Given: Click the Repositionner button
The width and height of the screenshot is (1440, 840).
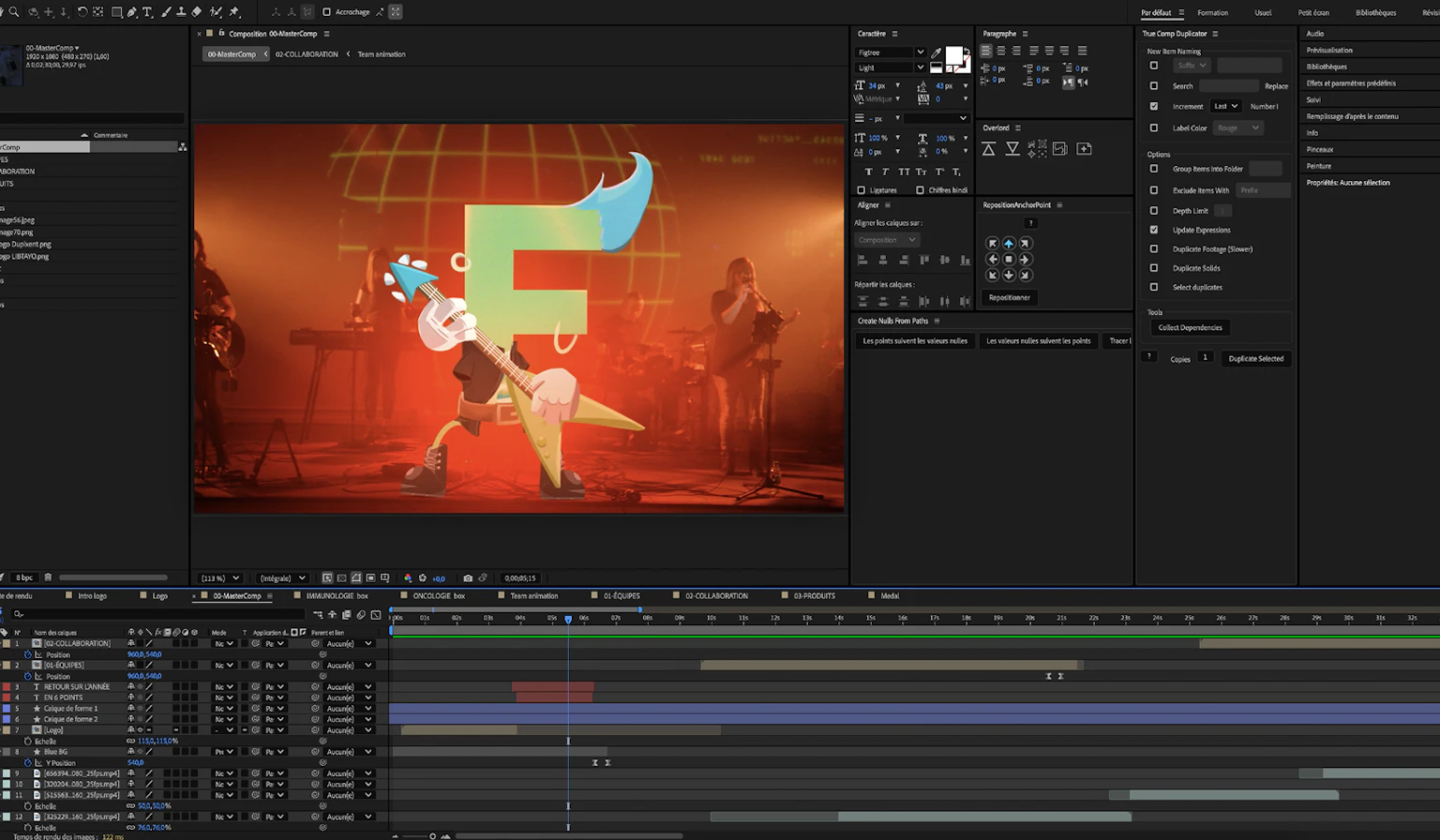Looking at the screenshot, I should pyautogui.click(x=1009, y=298).
